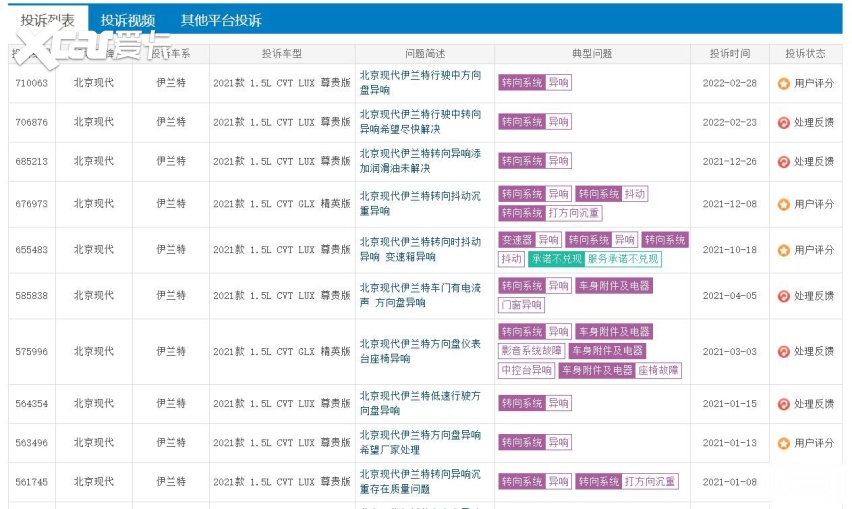Screen dimensions: 852x509
Task: Select complaint number 706876
Action: pyautogui.click(x=32, y=122)
